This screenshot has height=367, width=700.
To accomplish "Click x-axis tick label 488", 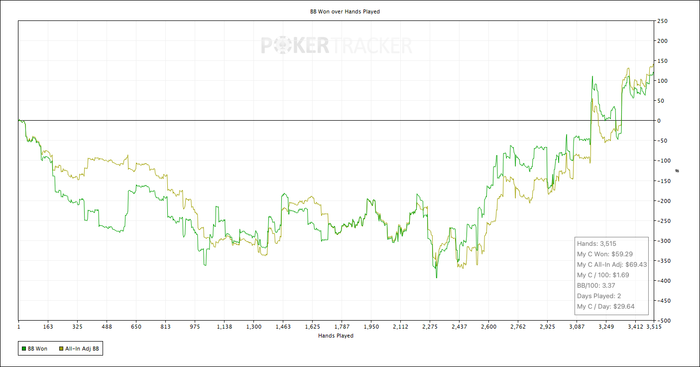I will tap(107, 327).
